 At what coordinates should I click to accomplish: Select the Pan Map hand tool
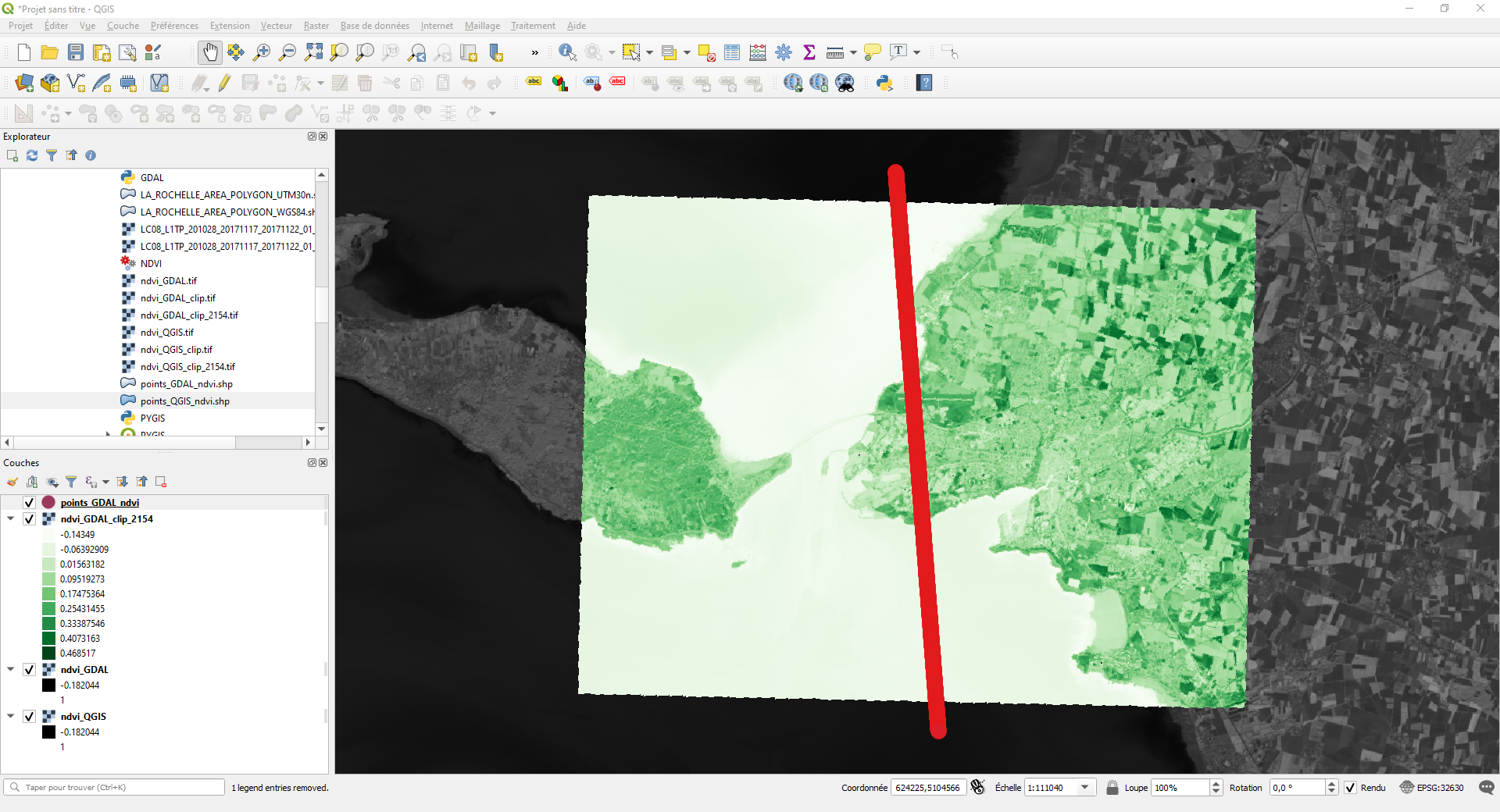click(209, 52)
